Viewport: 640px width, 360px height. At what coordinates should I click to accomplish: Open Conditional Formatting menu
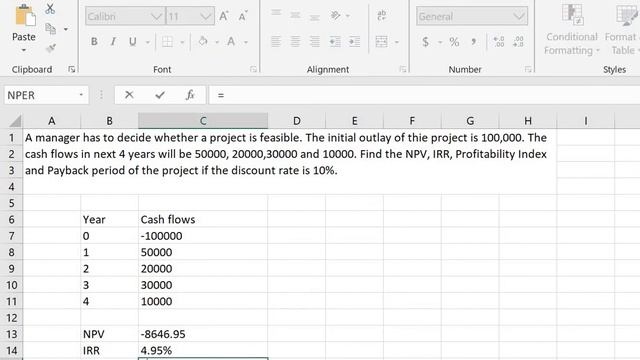coord(572,29)
